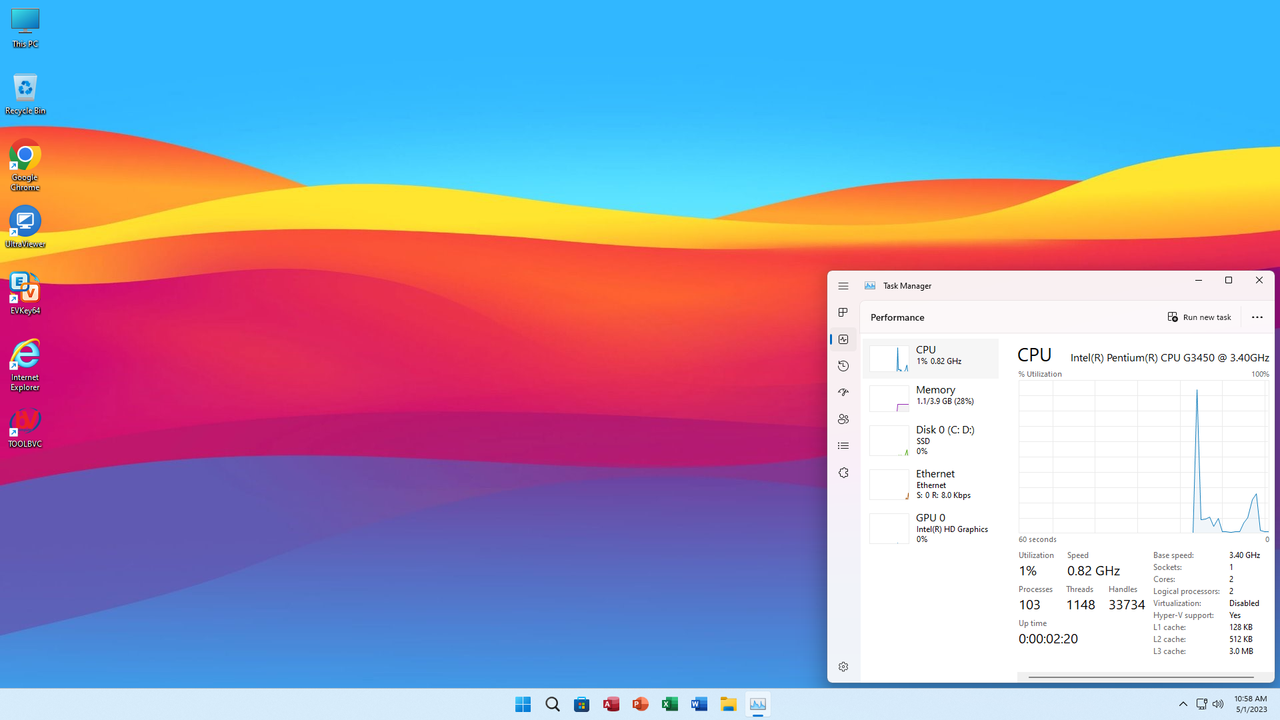Open Windows Start menu

tap(523, 704)
